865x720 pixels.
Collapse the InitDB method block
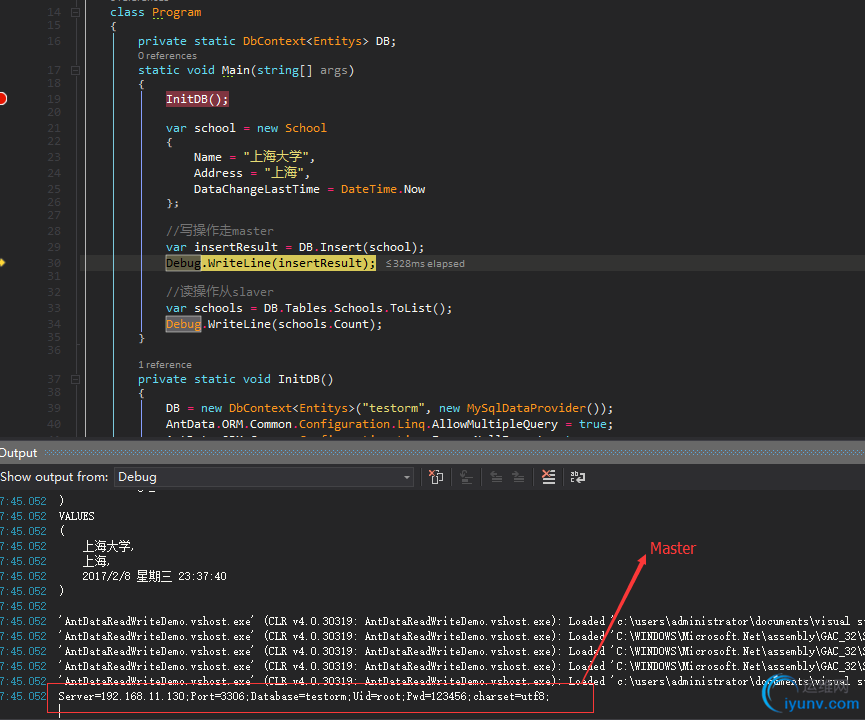coord(76,379)
